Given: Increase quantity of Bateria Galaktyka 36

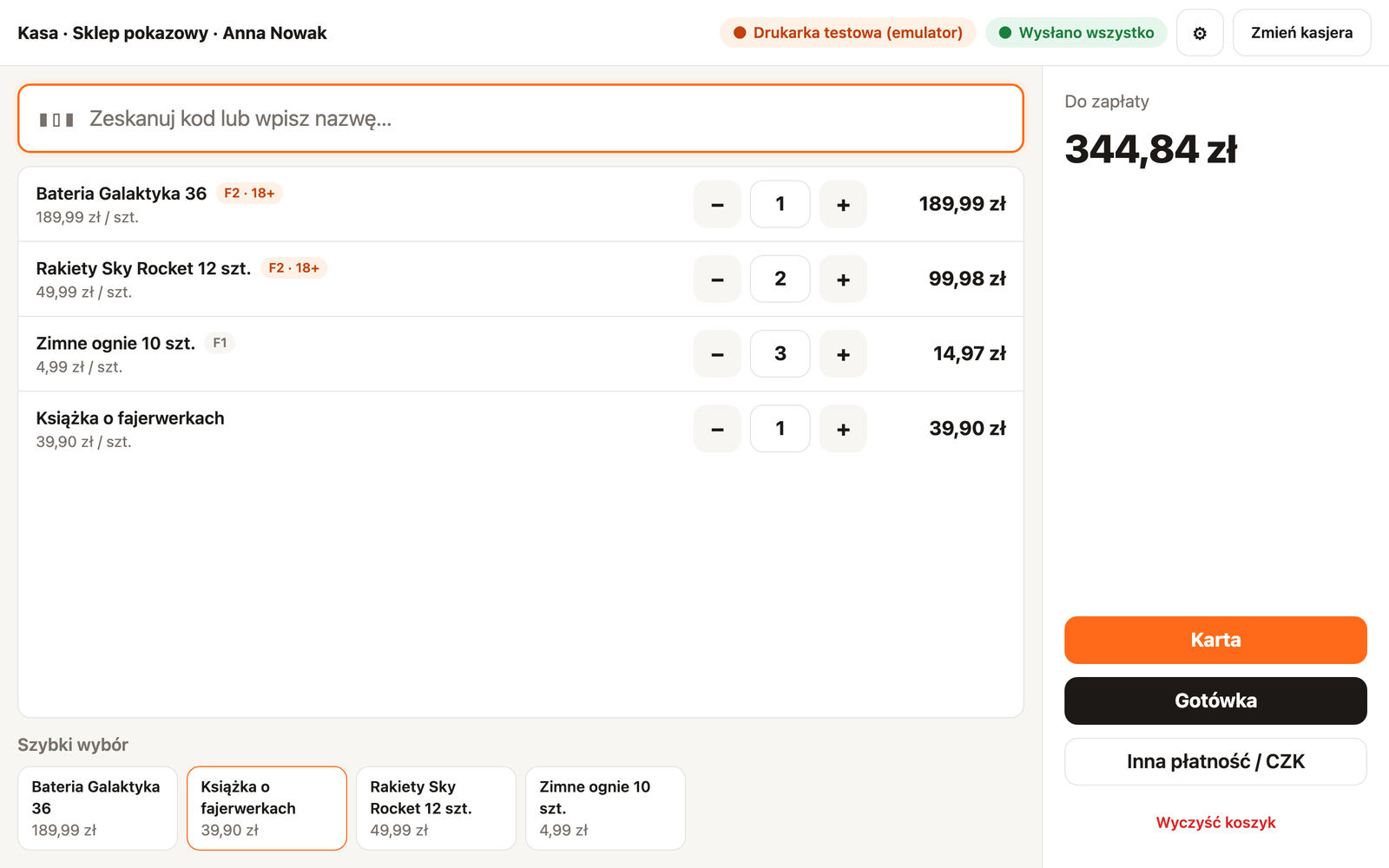Looking at the screenshot, I should coord(843,204).
